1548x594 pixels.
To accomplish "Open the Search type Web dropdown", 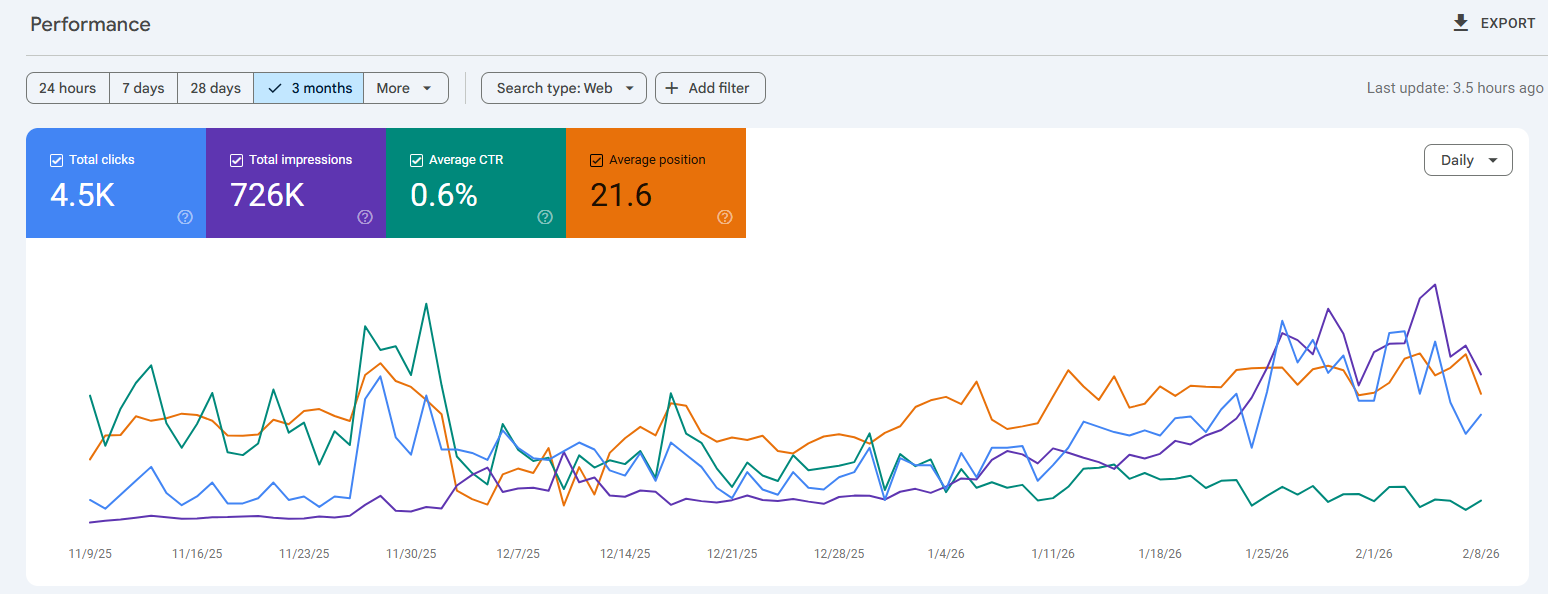I will [563, 88].
